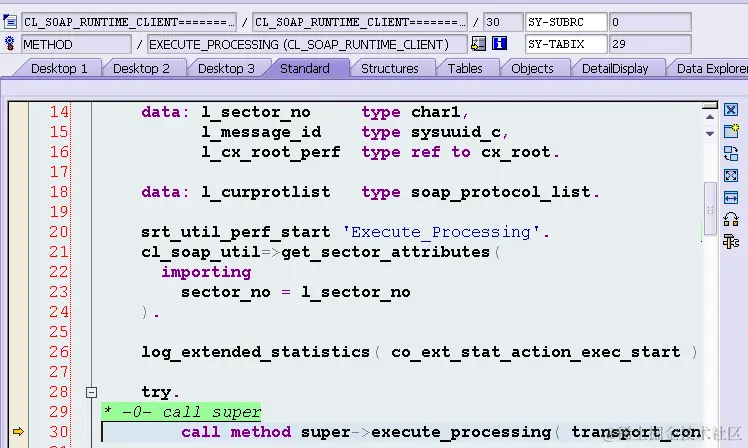Switch to the DetailDisplay tab

(615, 69)
